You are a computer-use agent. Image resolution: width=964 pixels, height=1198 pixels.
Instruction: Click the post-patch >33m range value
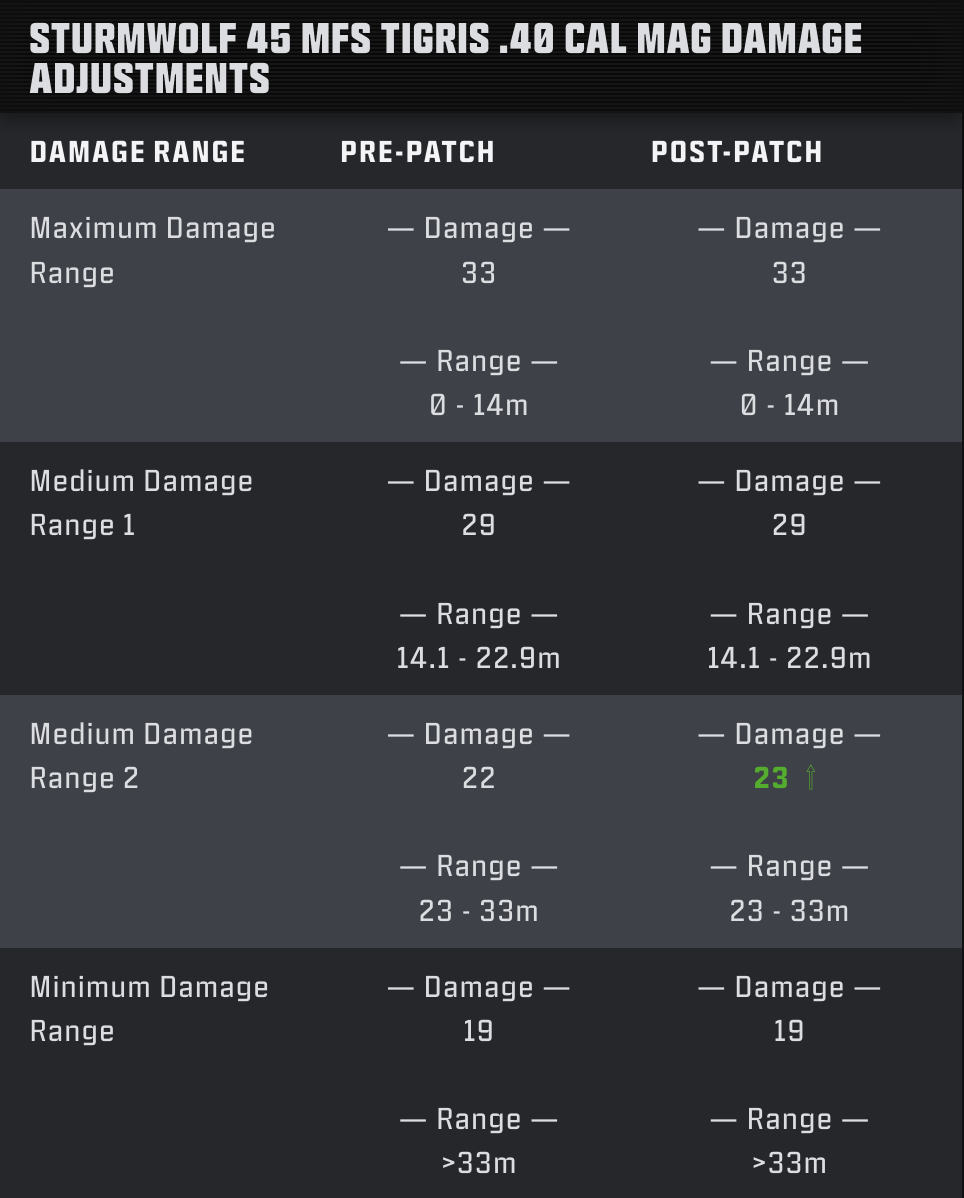click(789, 1163)
